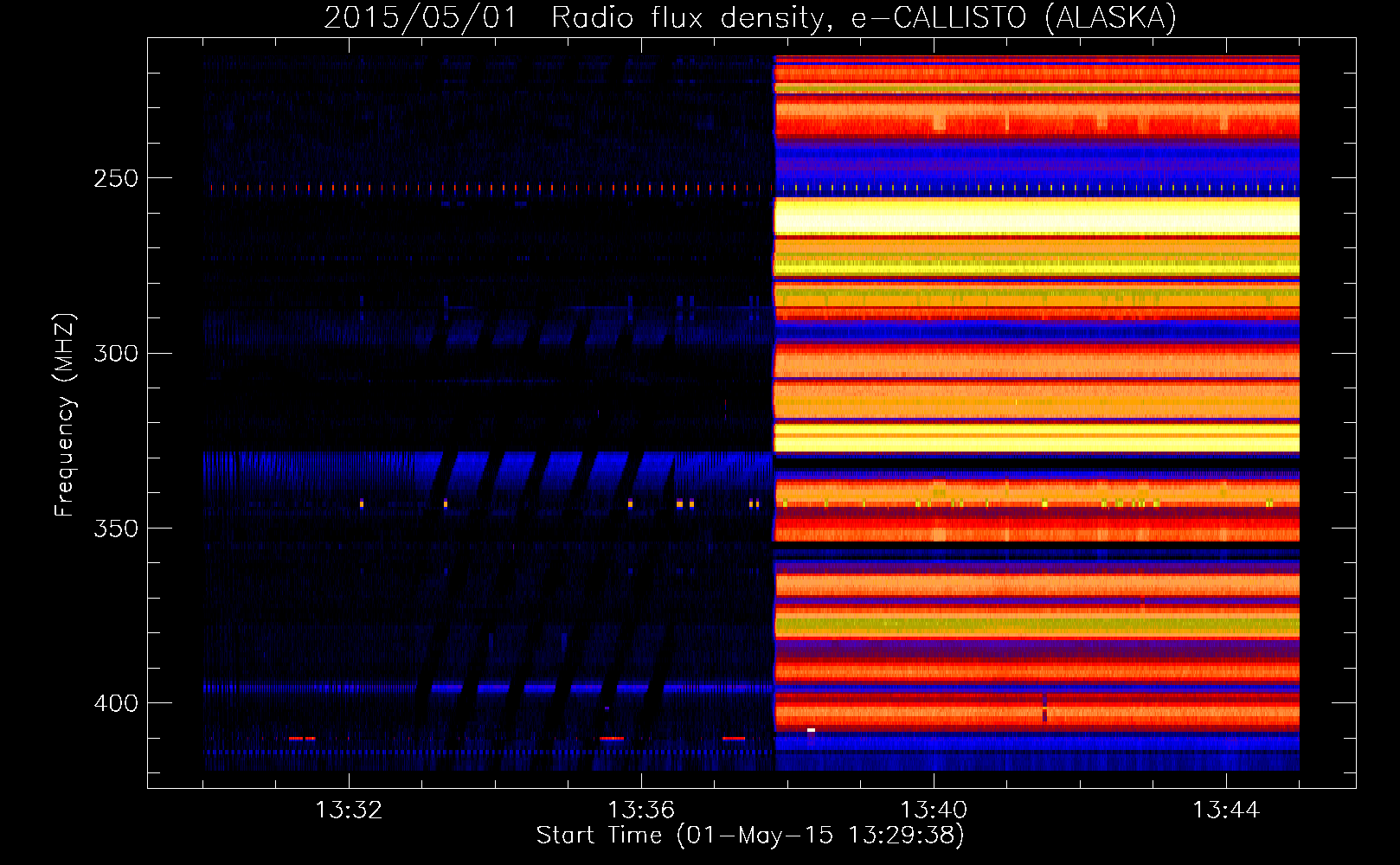This screenshot has width=1400, height=865.
Task: Click the 13:36 time tick label
Action: [x=641, y=810]
